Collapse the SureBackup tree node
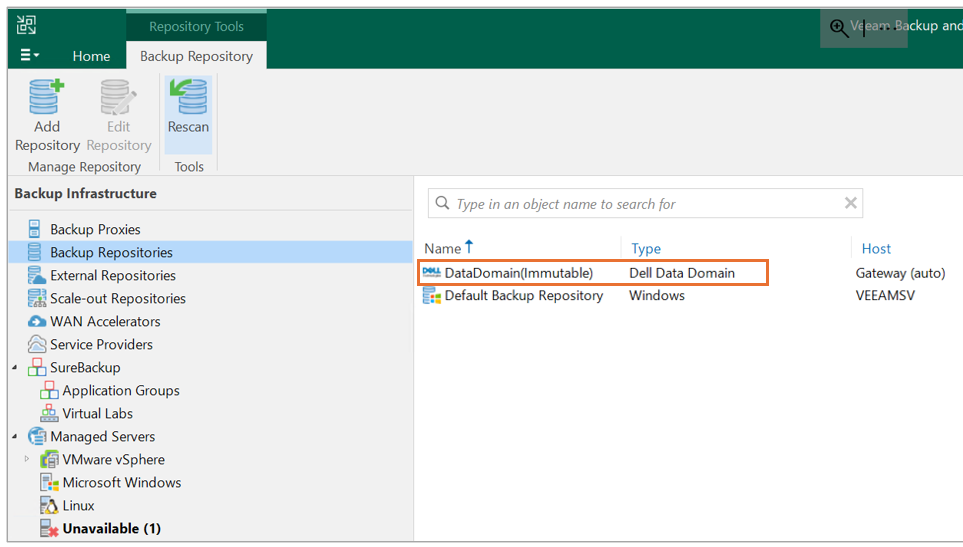The width and height of the screenshot is (963, 547). click(x=15, y=368)
